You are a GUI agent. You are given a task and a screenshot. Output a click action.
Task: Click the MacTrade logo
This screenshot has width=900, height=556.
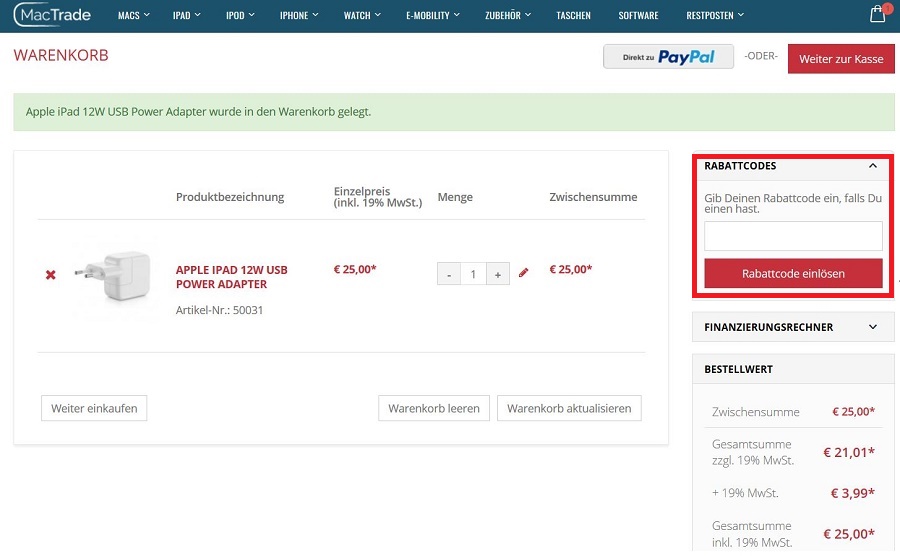click(x=53, y=14)
